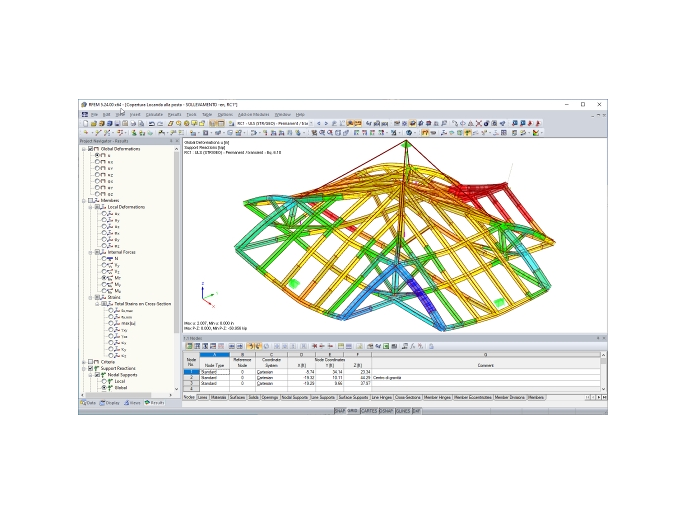Toggle the Global Deformations checkbox
Viewport: 686px width, 514px height.
pos(91,149)
